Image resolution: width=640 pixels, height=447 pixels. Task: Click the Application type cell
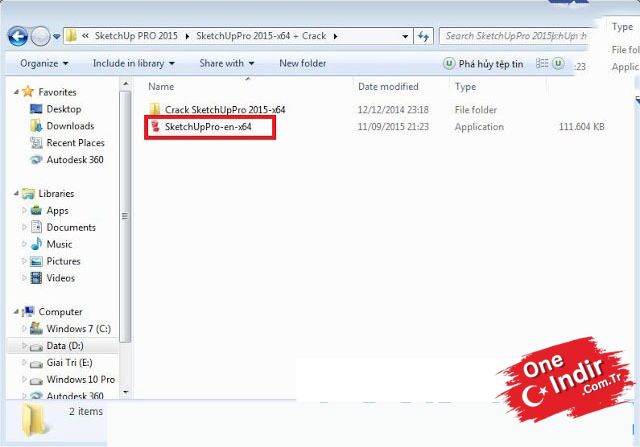[x=479, y=127]
